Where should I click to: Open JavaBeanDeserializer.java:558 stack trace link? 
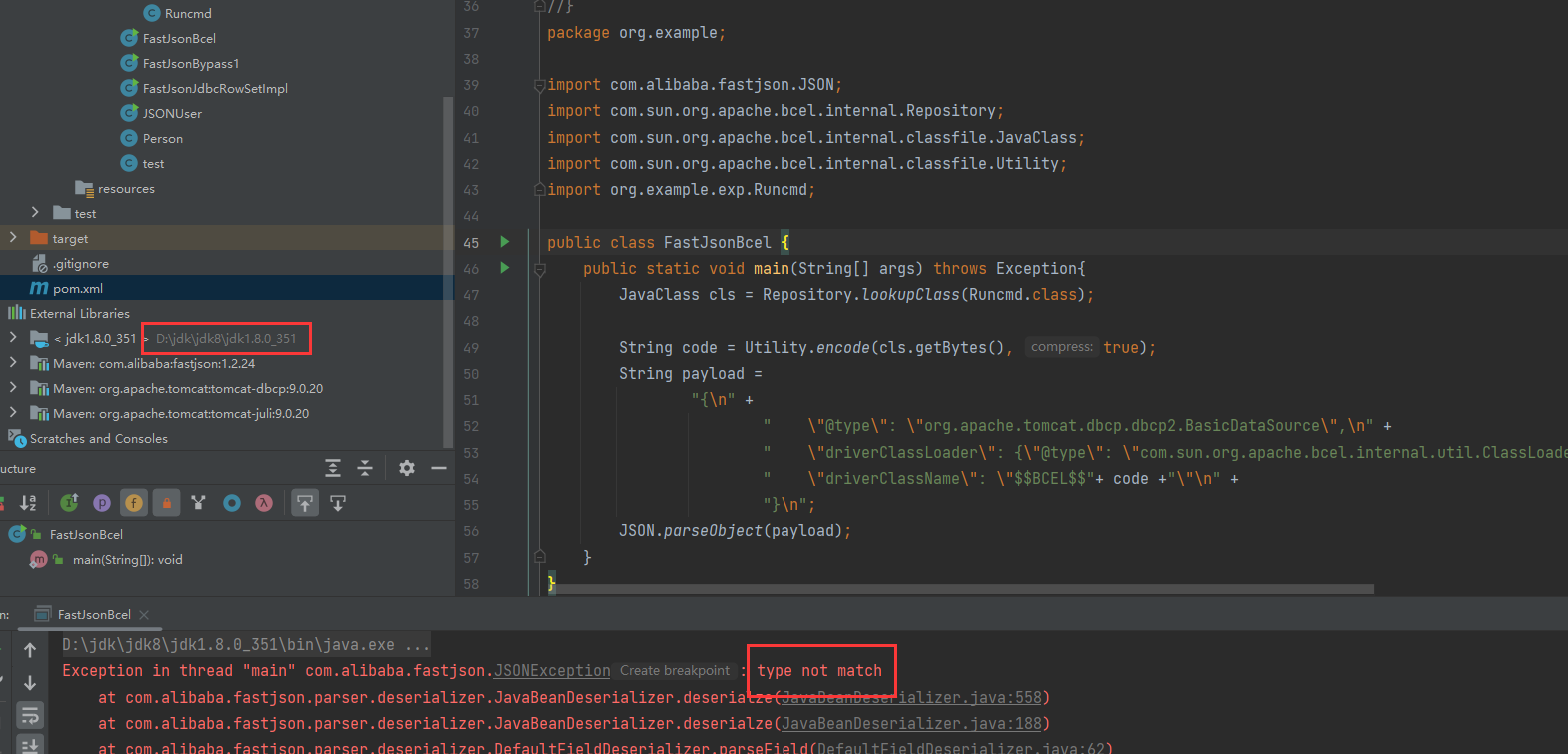[911, 697]
